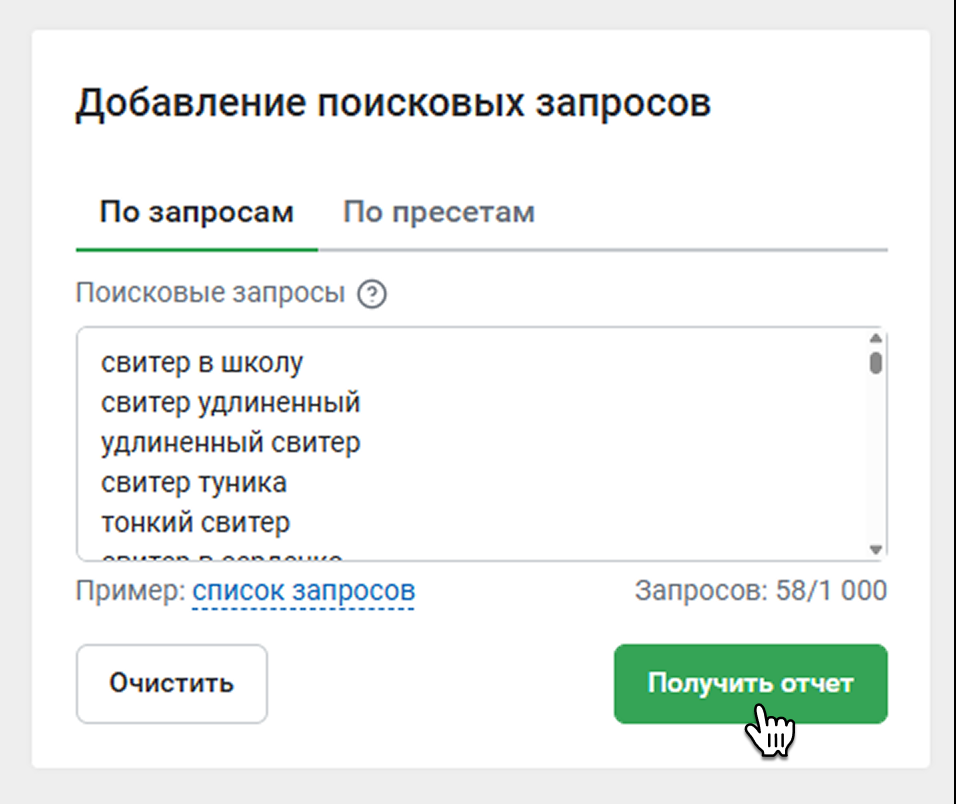Click the тонкий свитер query line
Viewport: 956px width, 804px height.
click(196, 522)
